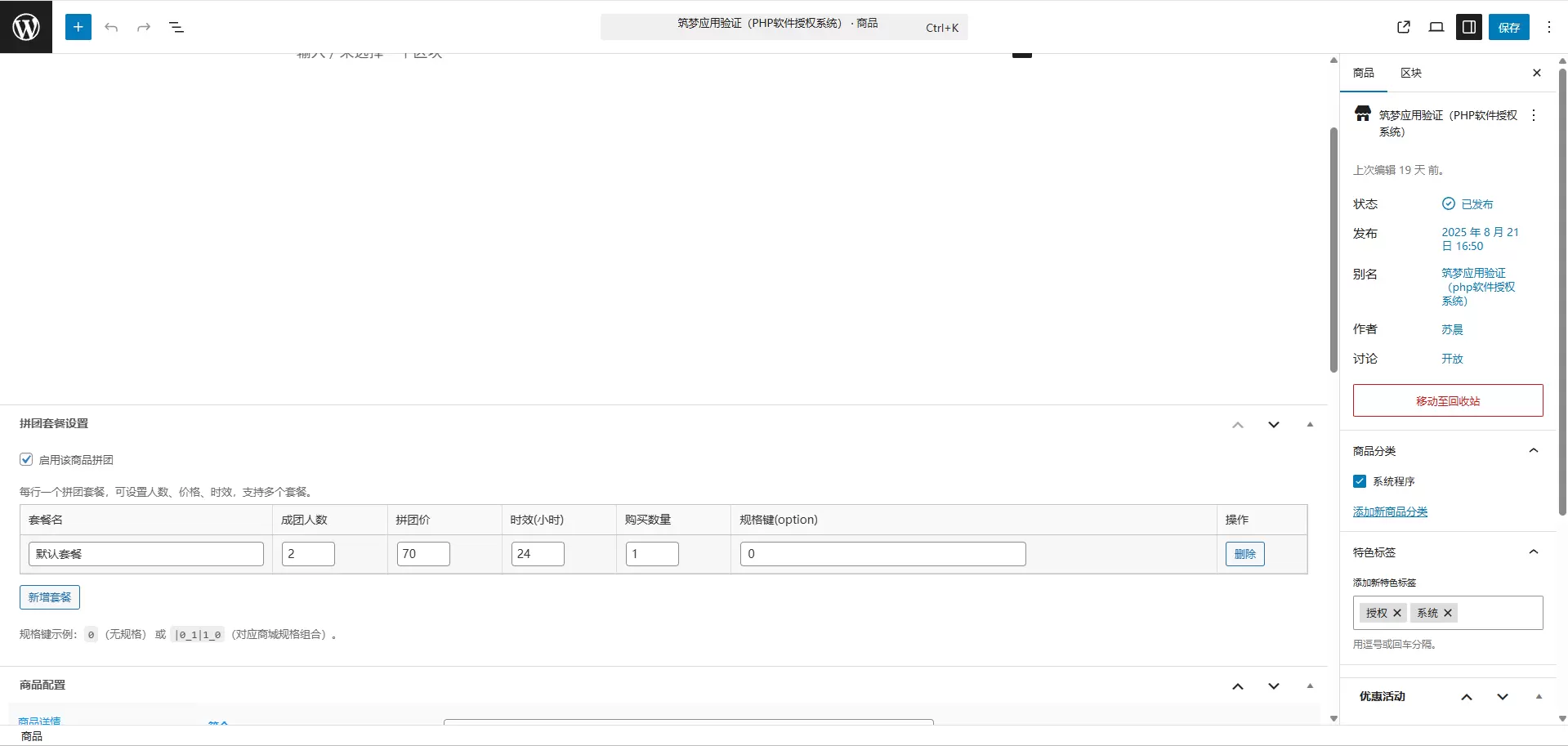Screen dimensions: 1568x746
Task: Switch to the 区块 sidebar tab
Action: (1411, 73)
